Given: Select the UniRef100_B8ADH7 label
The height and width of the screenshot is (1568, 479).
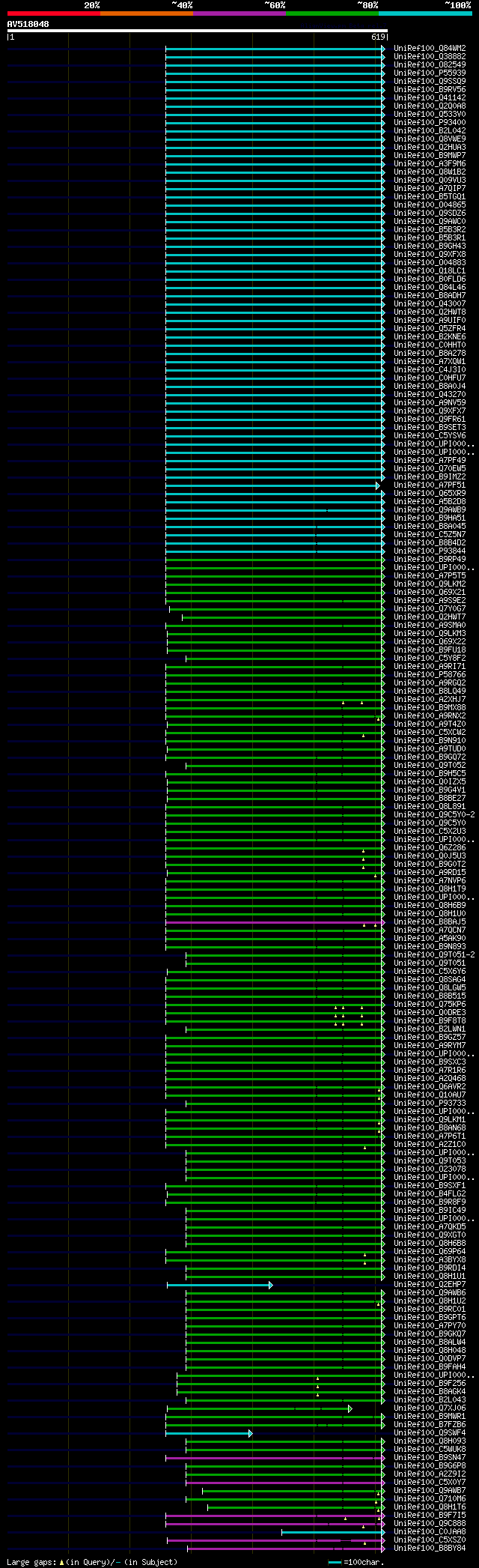Looking at the screenshot, I should click(x=430, y=296).
